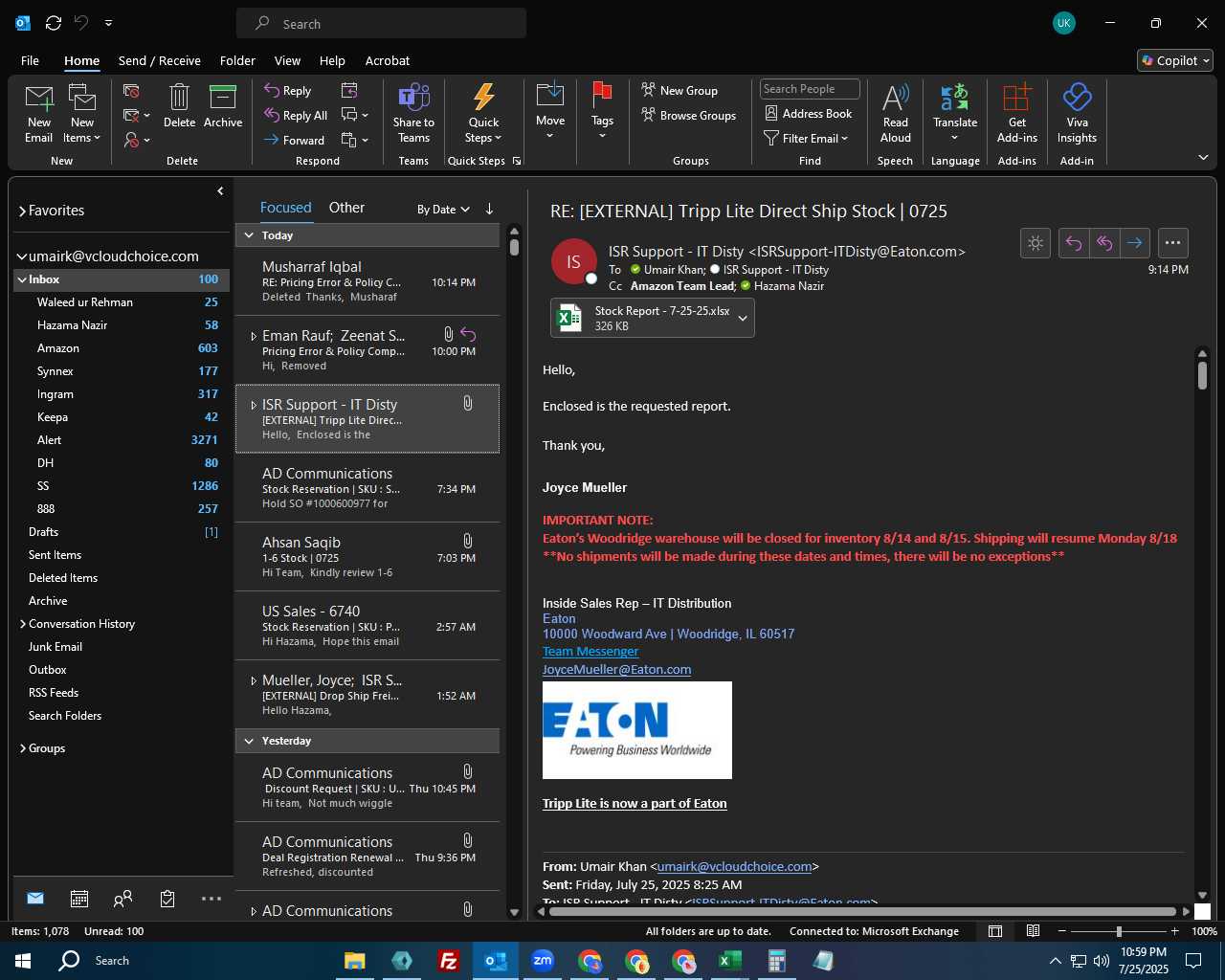
Task: Open FileZilla from the taskbar
Action: pos(448,961)
